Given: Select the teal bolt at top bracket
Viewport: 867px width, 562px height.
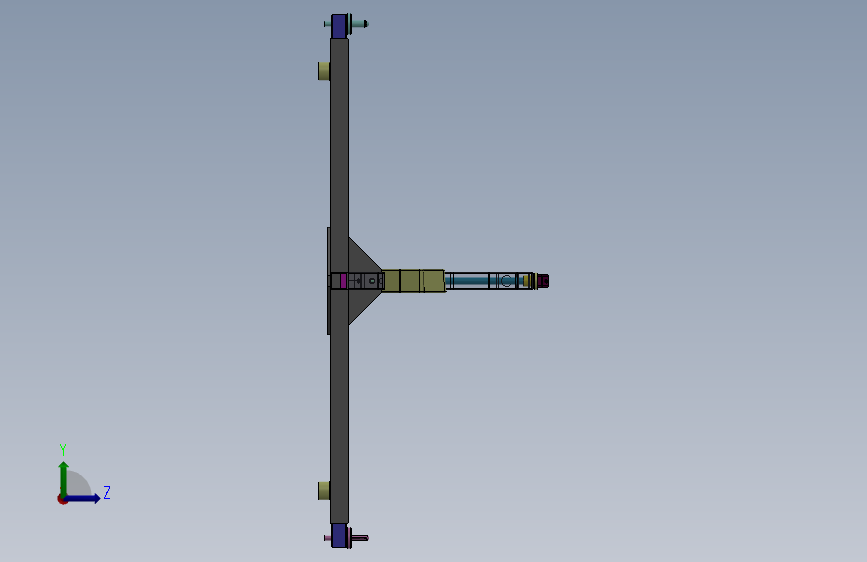Looking at the screenshot, I should [359, 24].
